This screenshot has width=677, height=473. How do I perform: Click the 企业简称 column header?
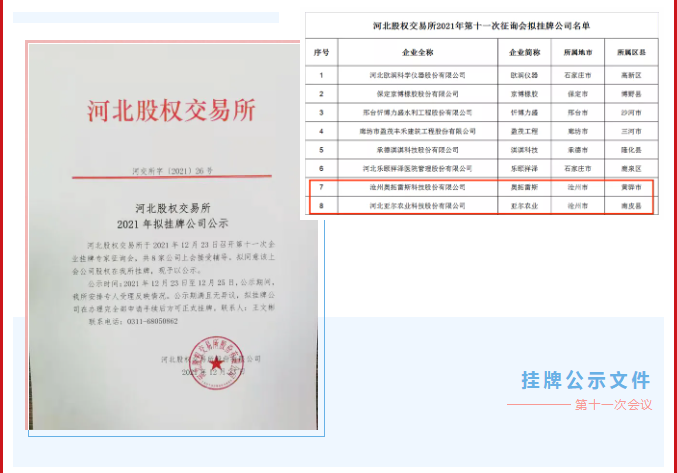(524, 53)
